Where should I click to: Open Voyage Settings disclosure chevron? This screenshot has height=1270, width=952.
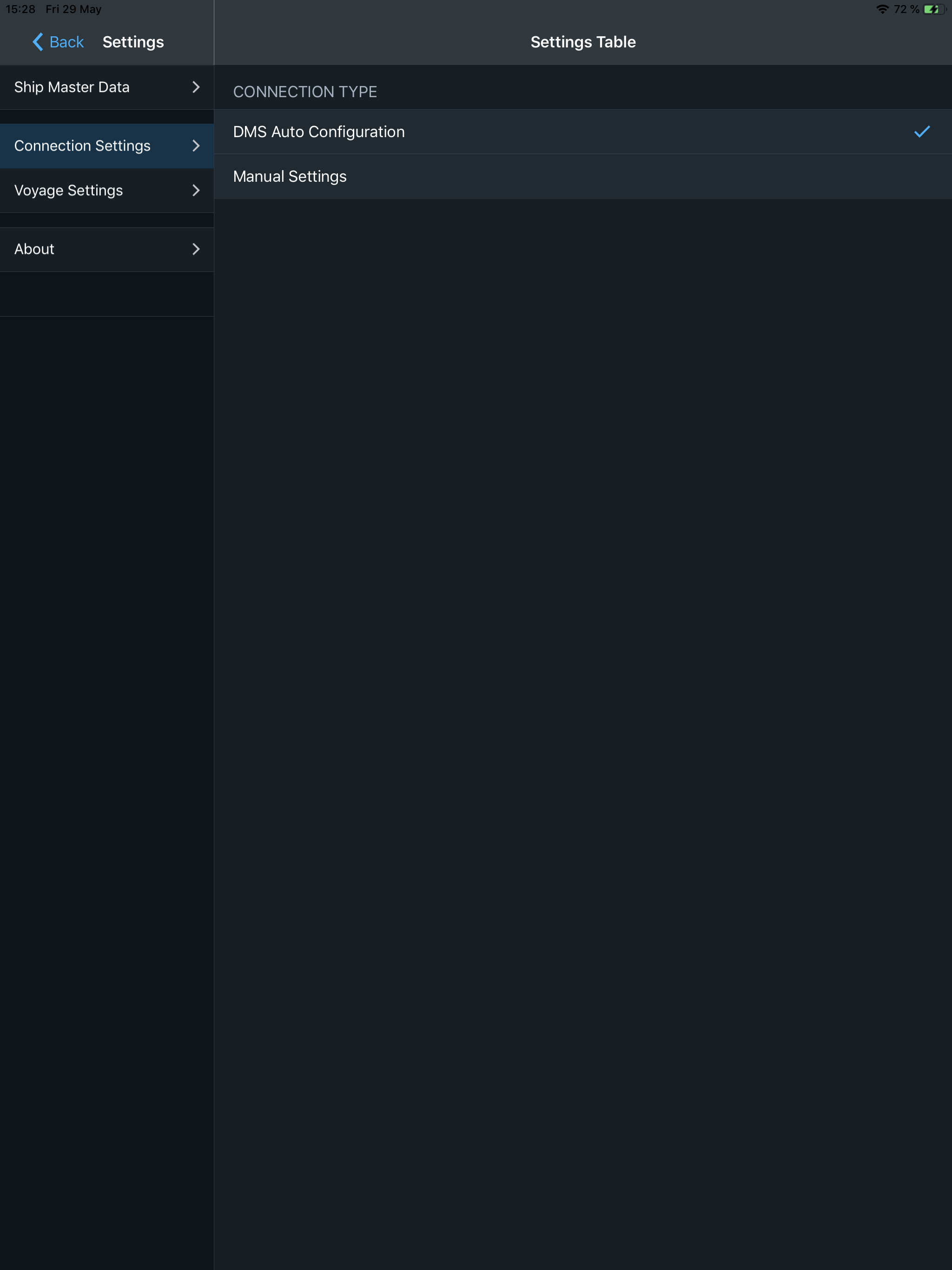point(196,191)
